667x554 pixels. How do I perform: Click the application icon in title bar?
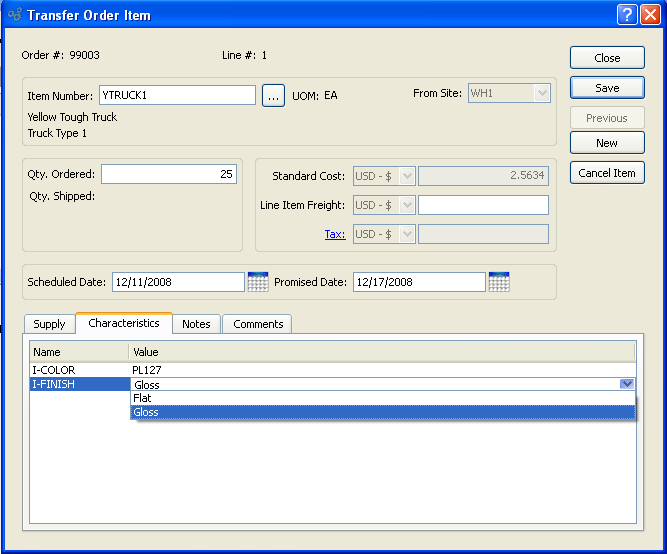coord(13,15)
